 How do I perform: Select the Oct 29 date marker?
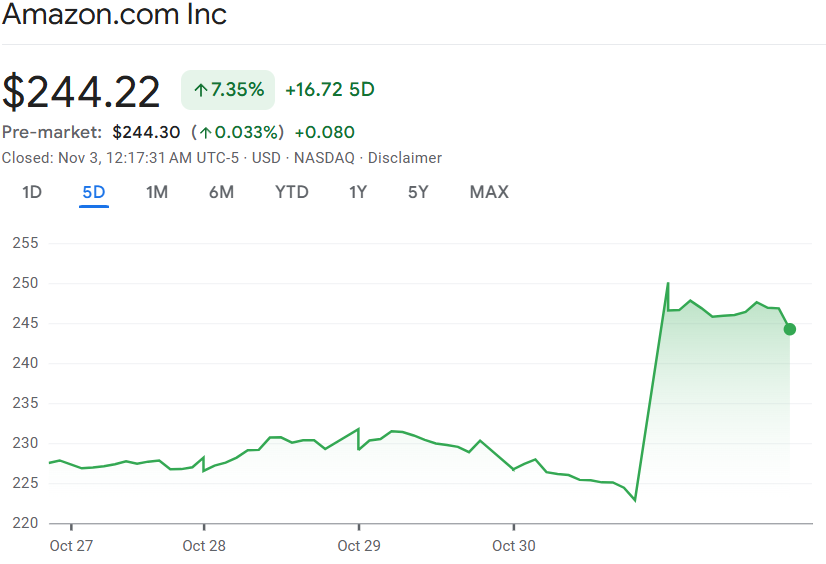click(358, 546)
